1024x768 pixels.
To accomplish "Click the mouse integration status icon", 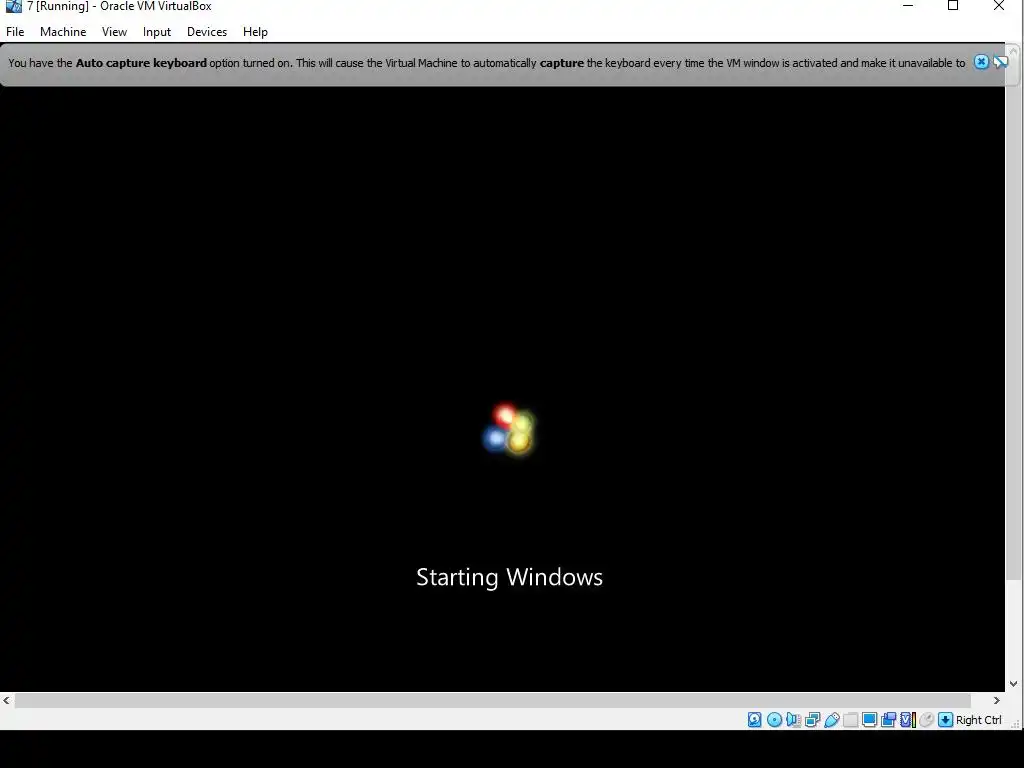I will pyautogui.click(x=927, y=720).
